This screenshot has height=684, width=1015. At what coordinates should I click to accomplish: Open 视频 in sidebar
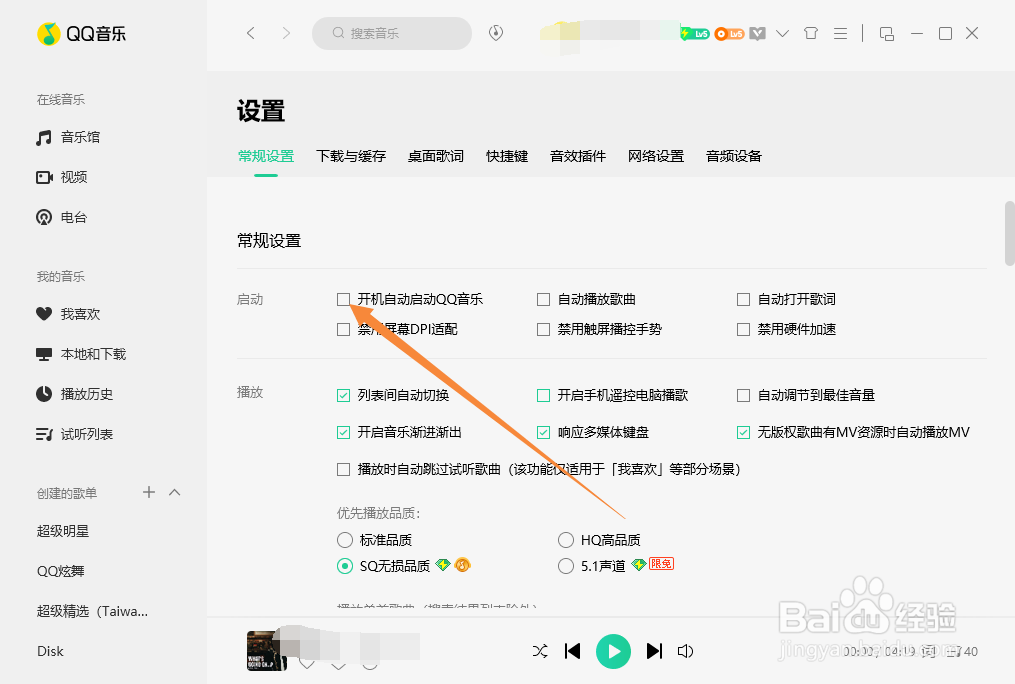coord(61,177)
